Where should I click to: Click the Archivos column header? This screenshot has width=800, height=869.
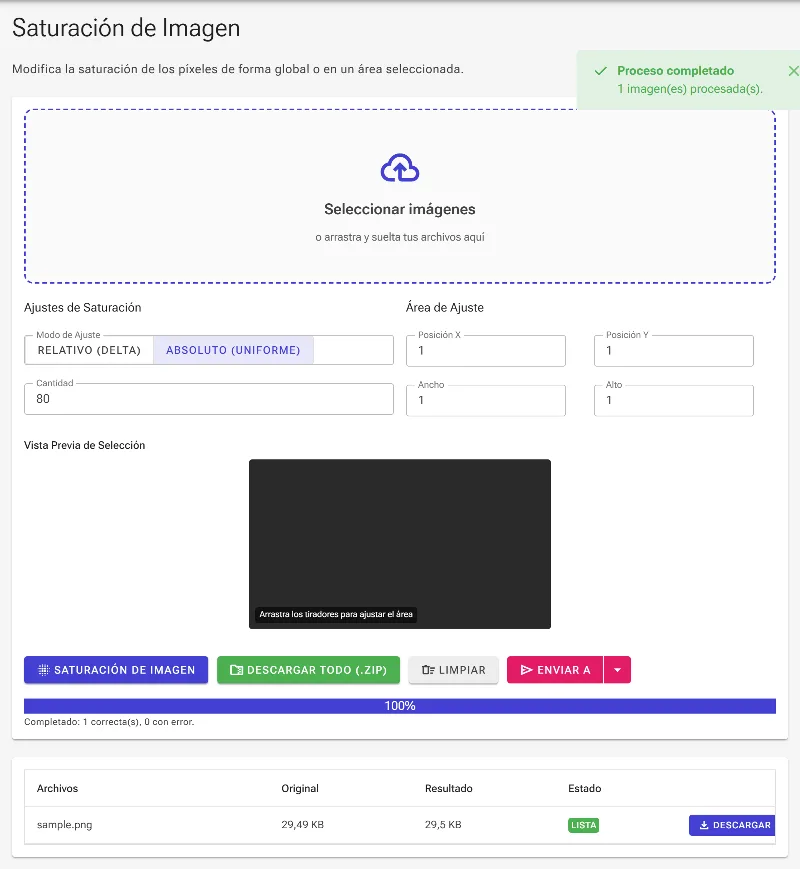point(58,788)
